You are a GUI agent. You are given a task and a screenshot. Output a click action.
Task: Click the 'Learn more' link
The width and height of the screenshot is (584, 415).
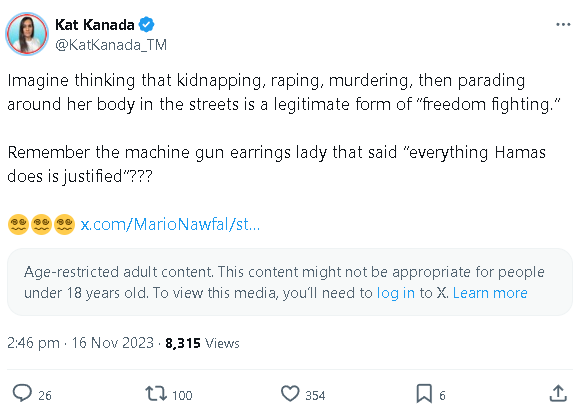click(x=490, y=293)
